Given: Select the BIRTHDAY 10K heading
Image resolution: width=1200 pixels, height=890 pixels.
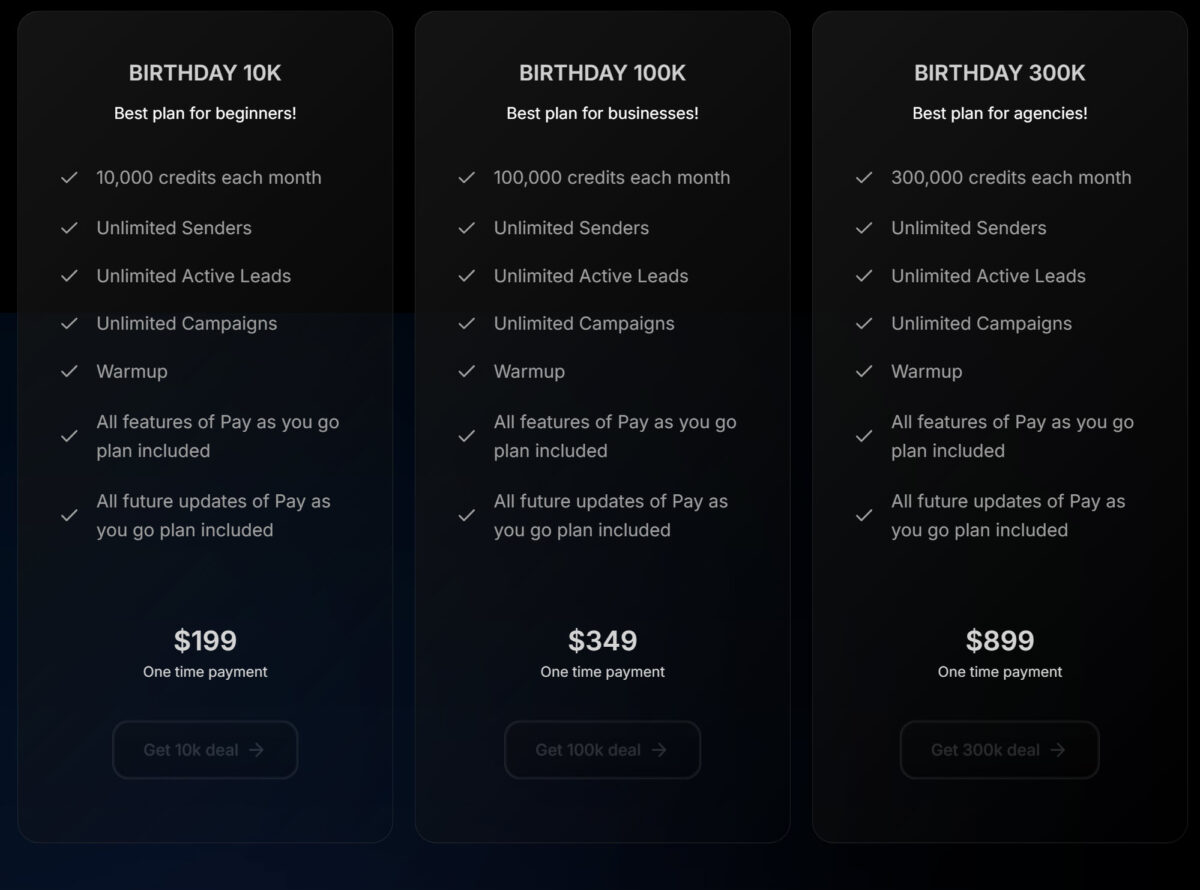Looking at the screenshot, I should click(x=205, y=73).
